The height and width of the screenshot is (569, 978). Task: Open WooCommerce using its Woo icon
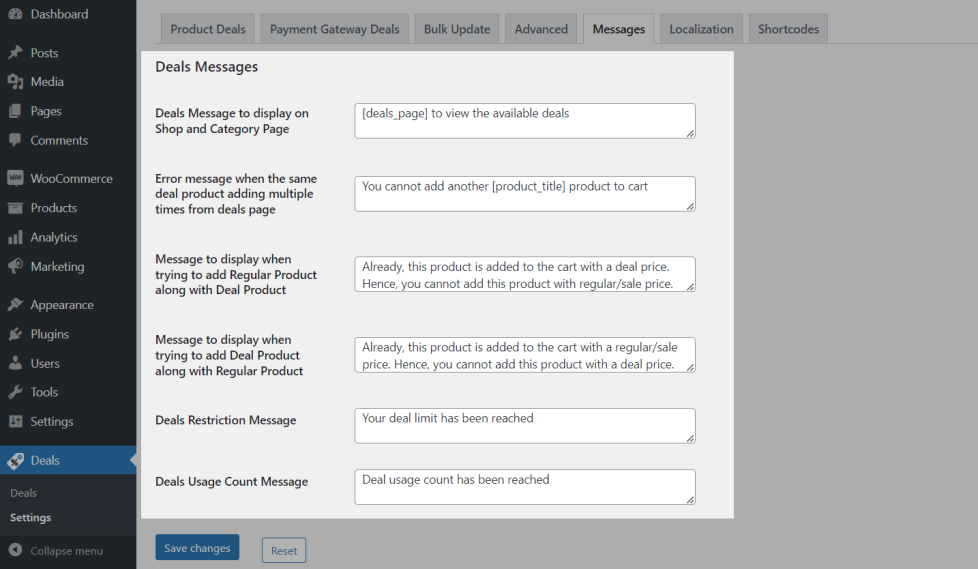tap(15, 179)
